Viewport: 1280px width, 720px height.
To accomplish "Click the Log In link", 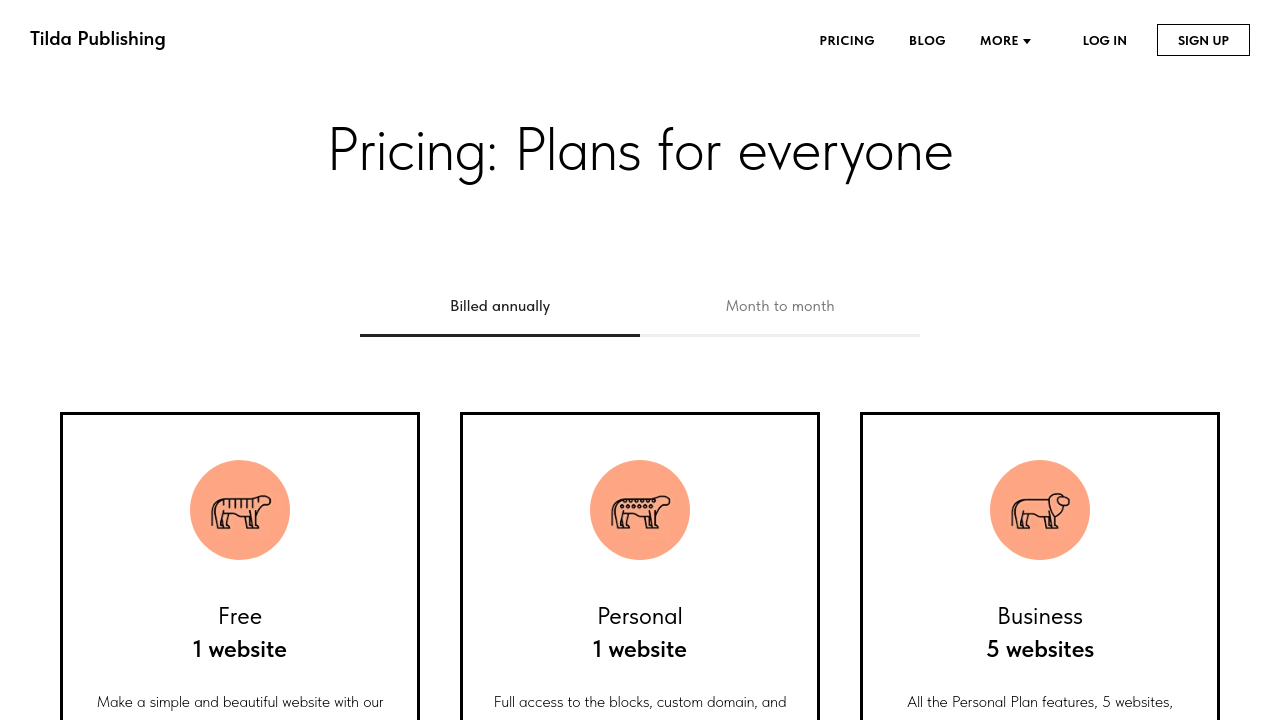I will click(x=1104, y=41).
